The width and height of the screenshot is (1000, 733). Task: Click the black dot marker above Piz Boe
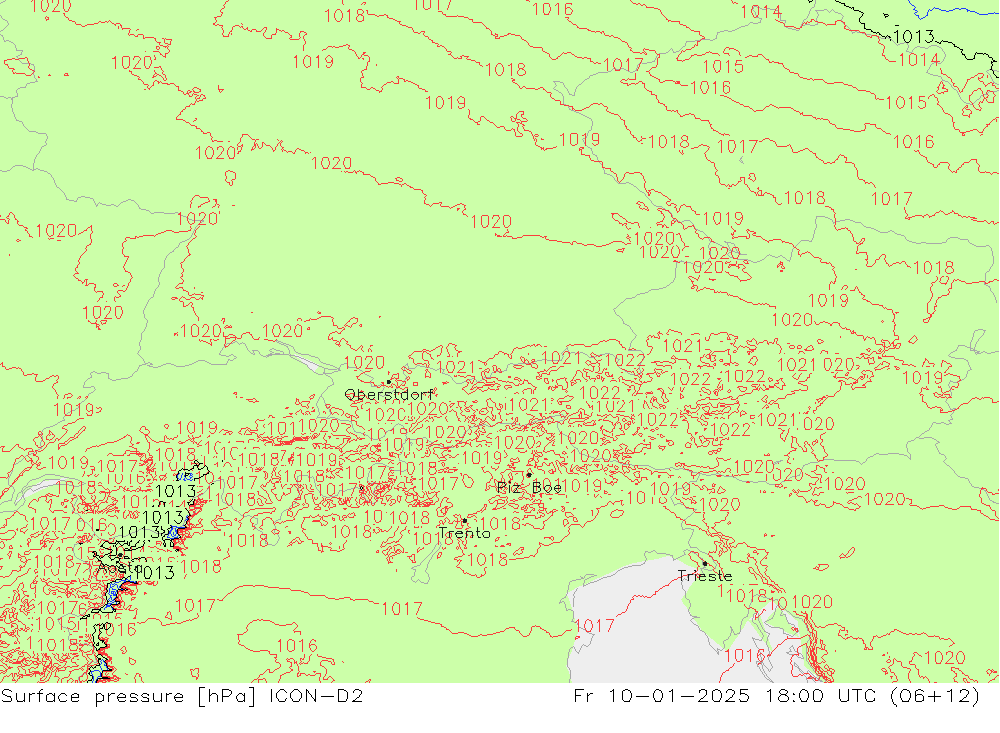point(529,475)
